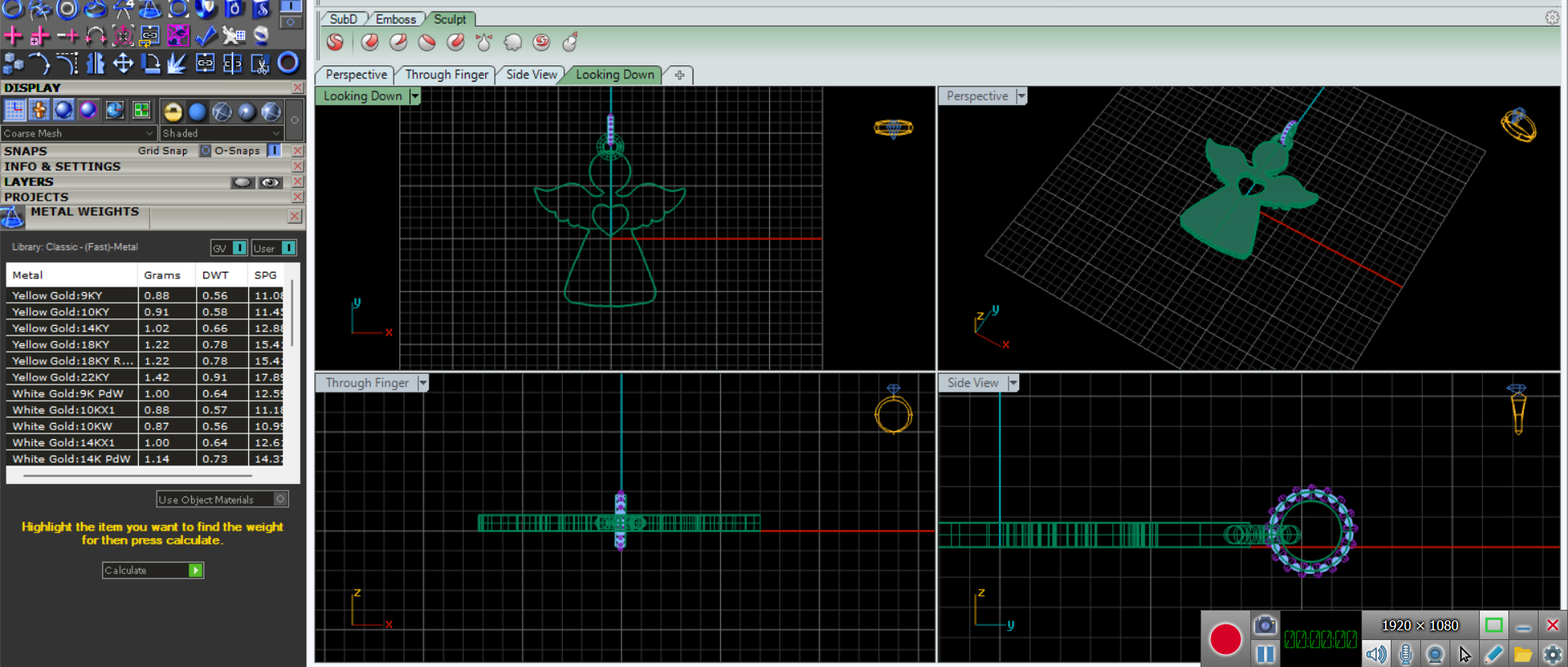Toggle O-Snaps switch
The width and height of the screenshot is (1568, 667).
(274, 150)
